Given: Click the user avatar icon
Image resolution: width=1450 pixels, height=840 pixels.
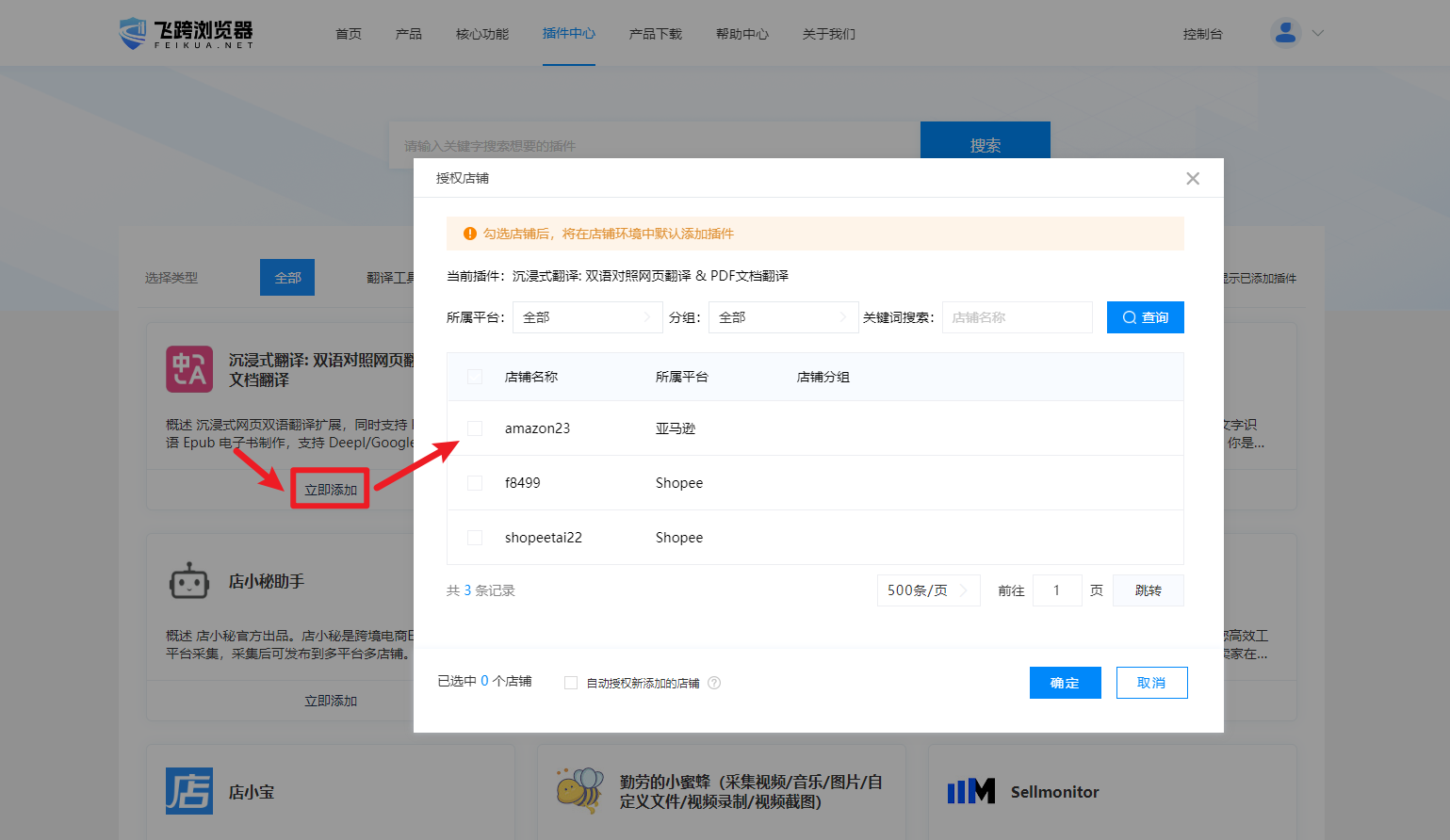Looking at the screenshot, I should pos(1285,33).
